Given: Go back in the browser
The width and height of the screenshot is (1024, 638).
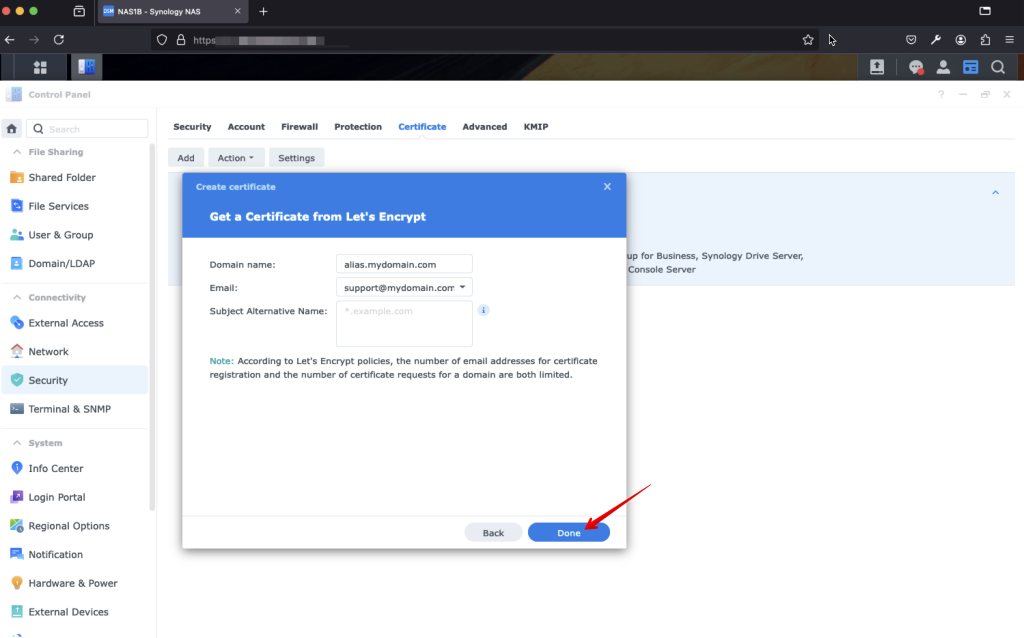Looking at the screenshot, I should (x=10, y=40).
